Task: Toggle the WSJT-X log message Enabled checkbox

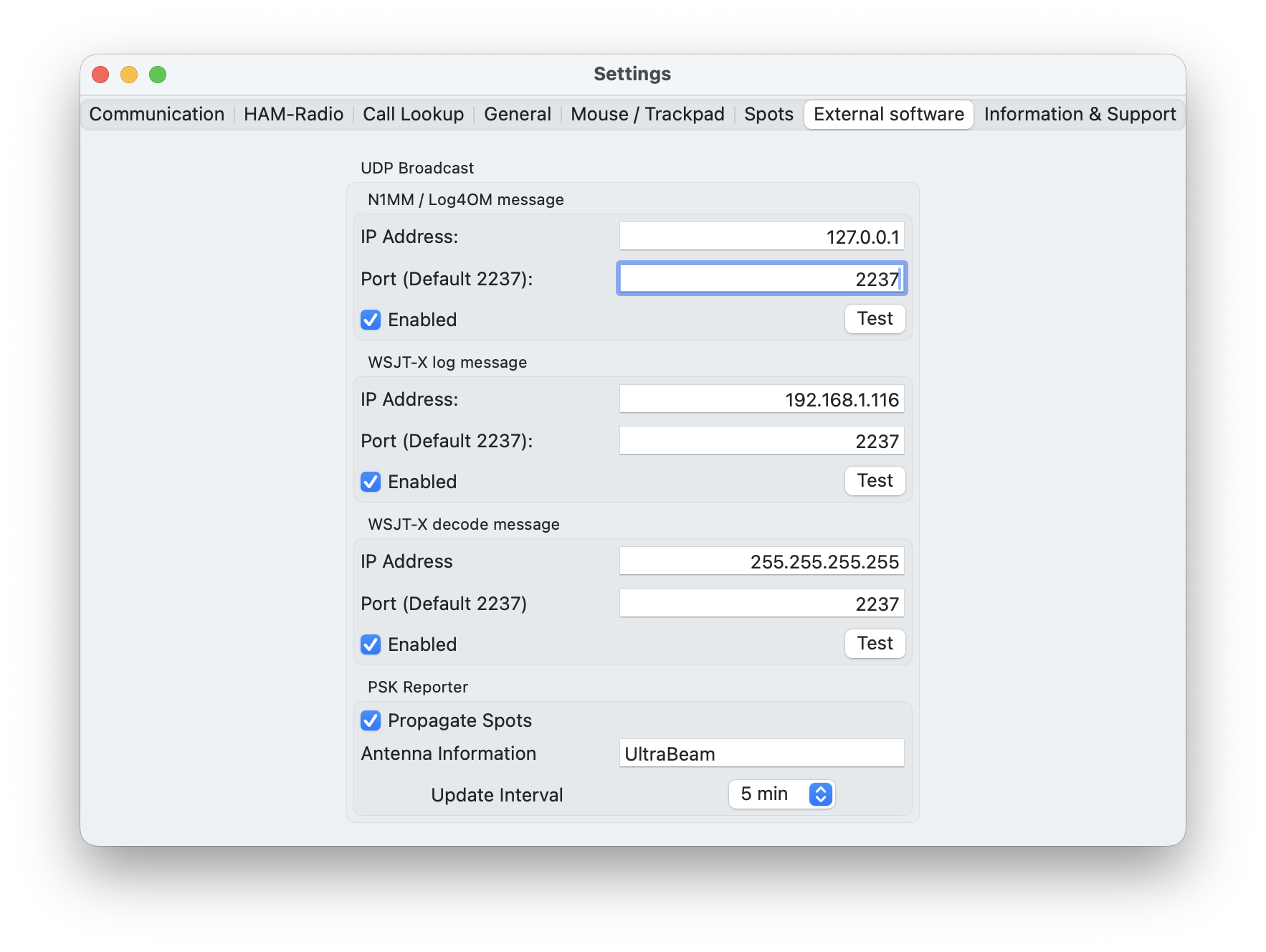Action: (371, 482)
